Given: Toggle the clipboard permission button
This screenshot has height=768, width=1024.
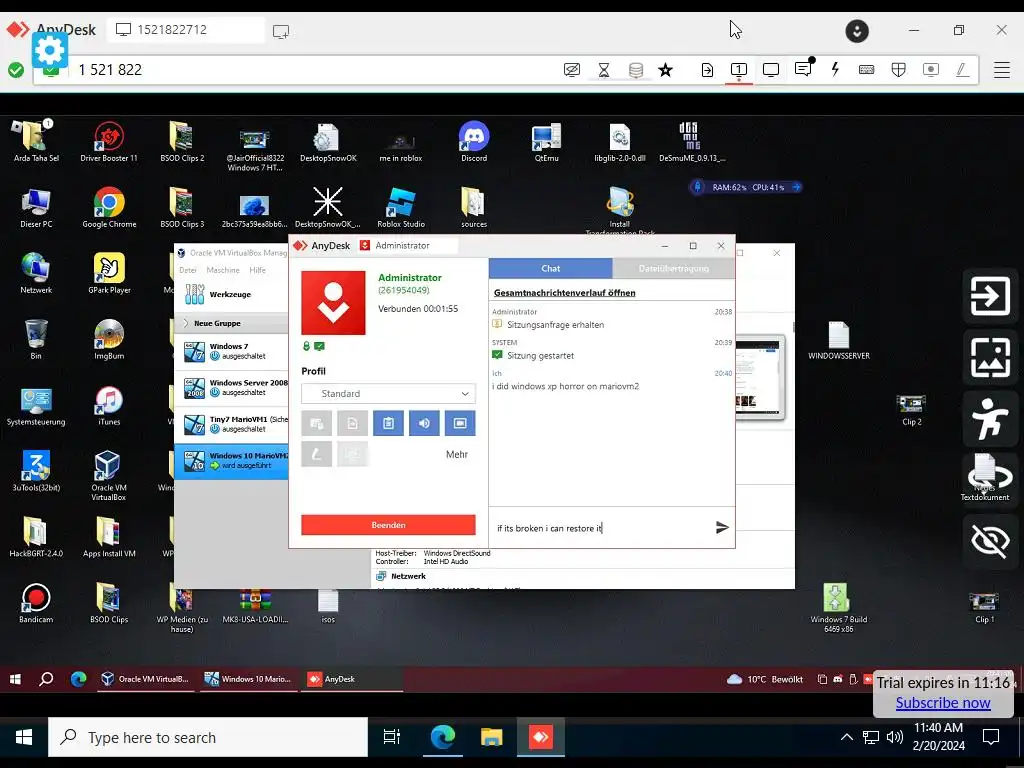Looking at the screenshot, I should click(x=389, y=423).
